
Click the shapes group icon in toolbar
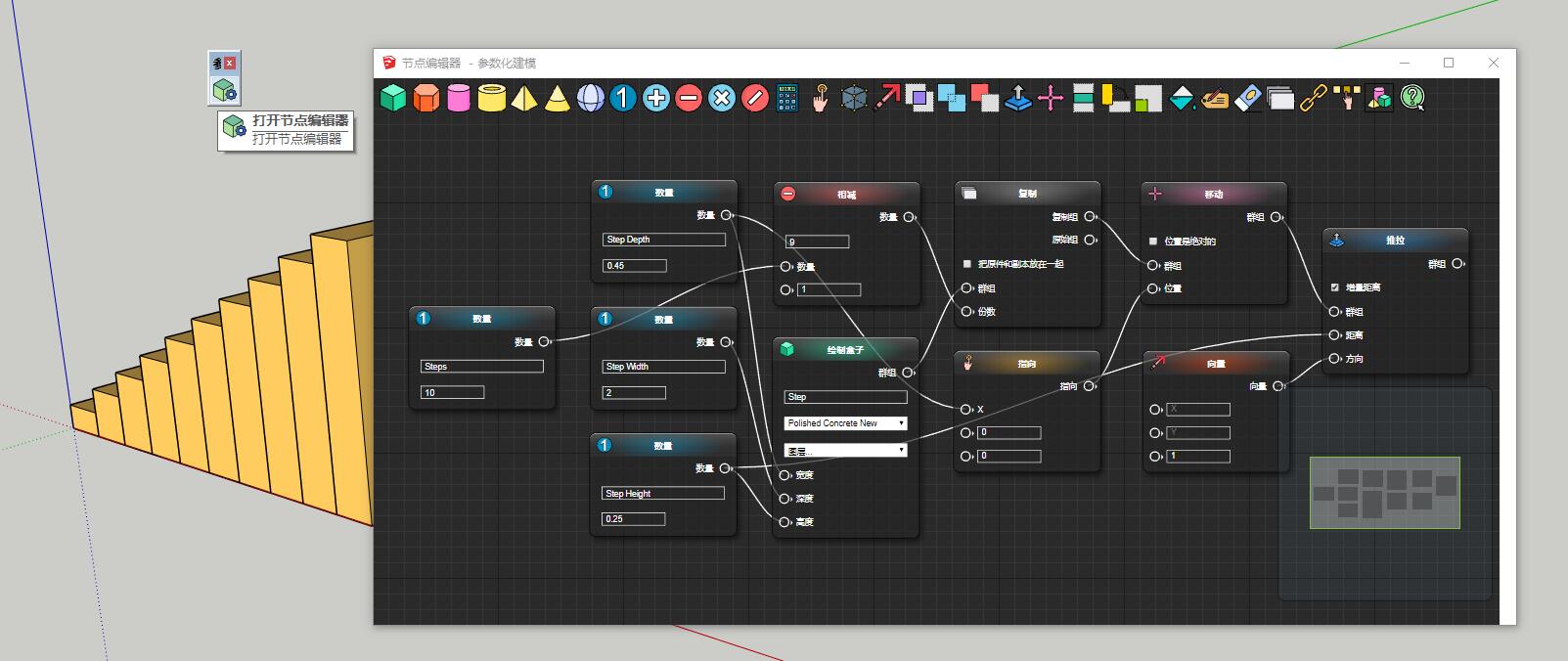pos(1379,98)
